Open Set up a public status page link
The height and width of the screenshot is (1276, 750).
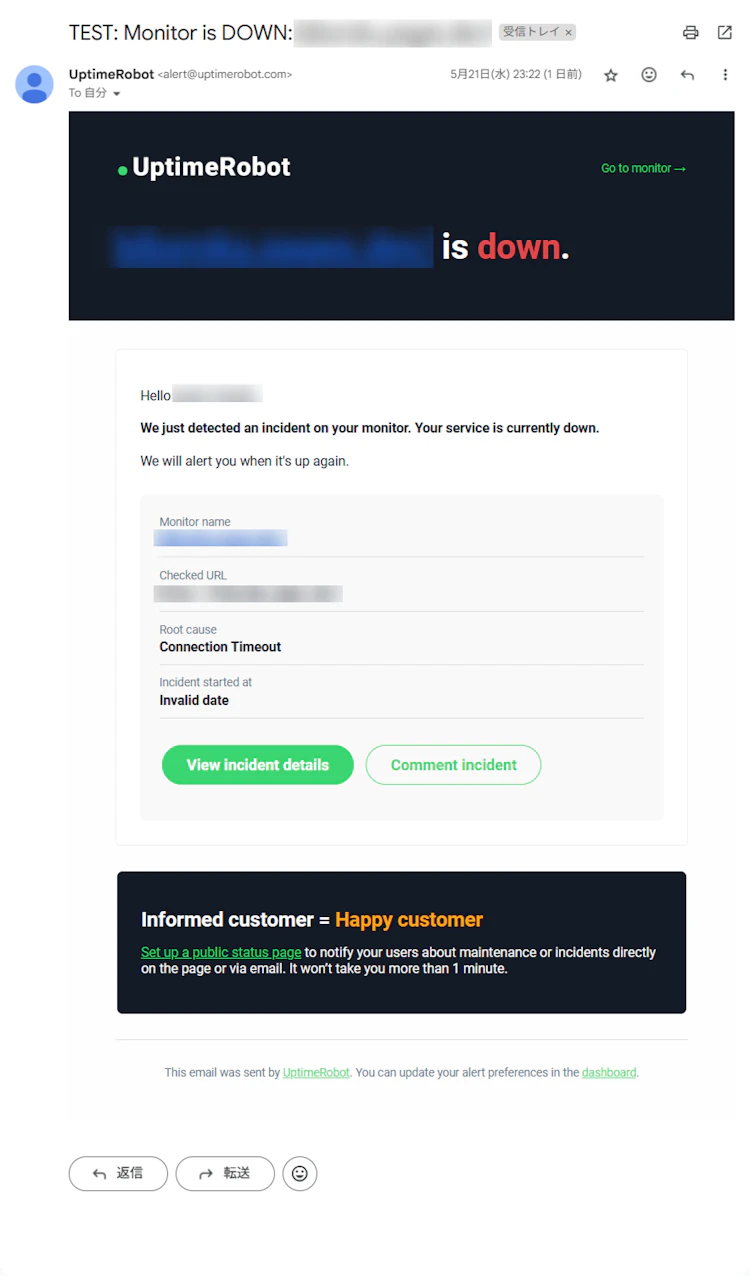[221, 952]
